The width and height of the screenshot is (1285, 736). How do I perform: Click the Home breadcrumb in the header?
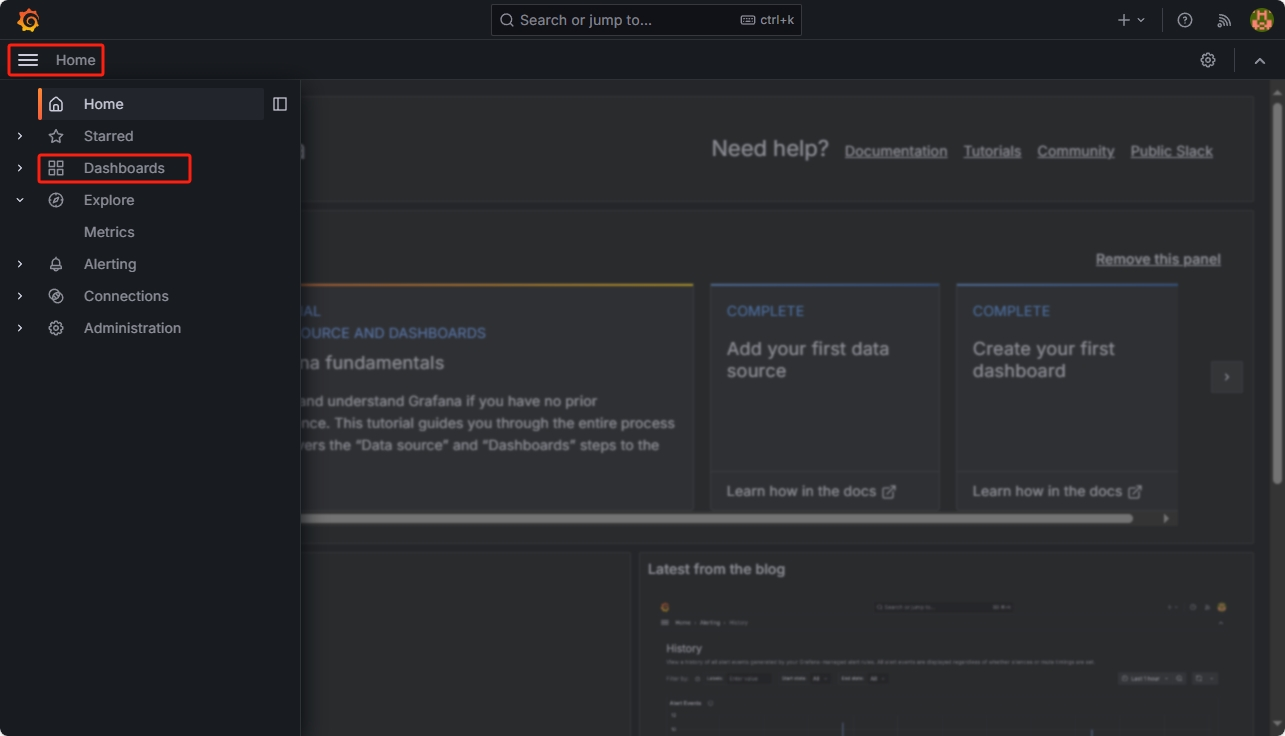click(x=76, y=60)
